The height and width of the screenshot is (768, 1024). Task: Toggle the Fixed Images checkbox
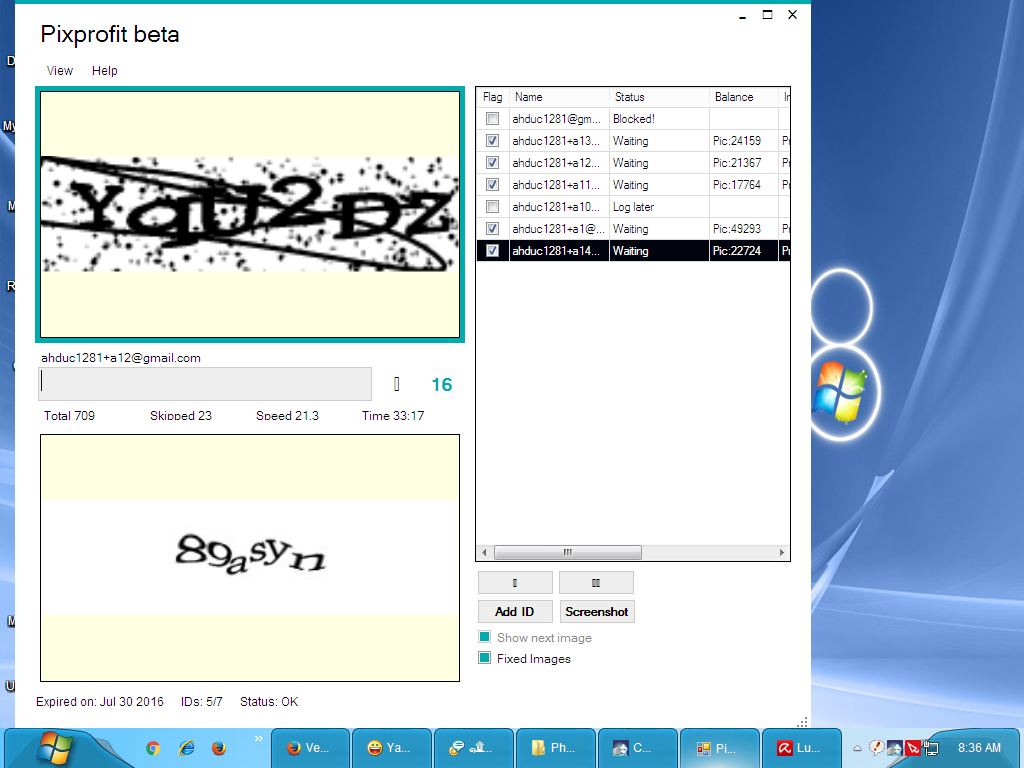pos(485,658)
